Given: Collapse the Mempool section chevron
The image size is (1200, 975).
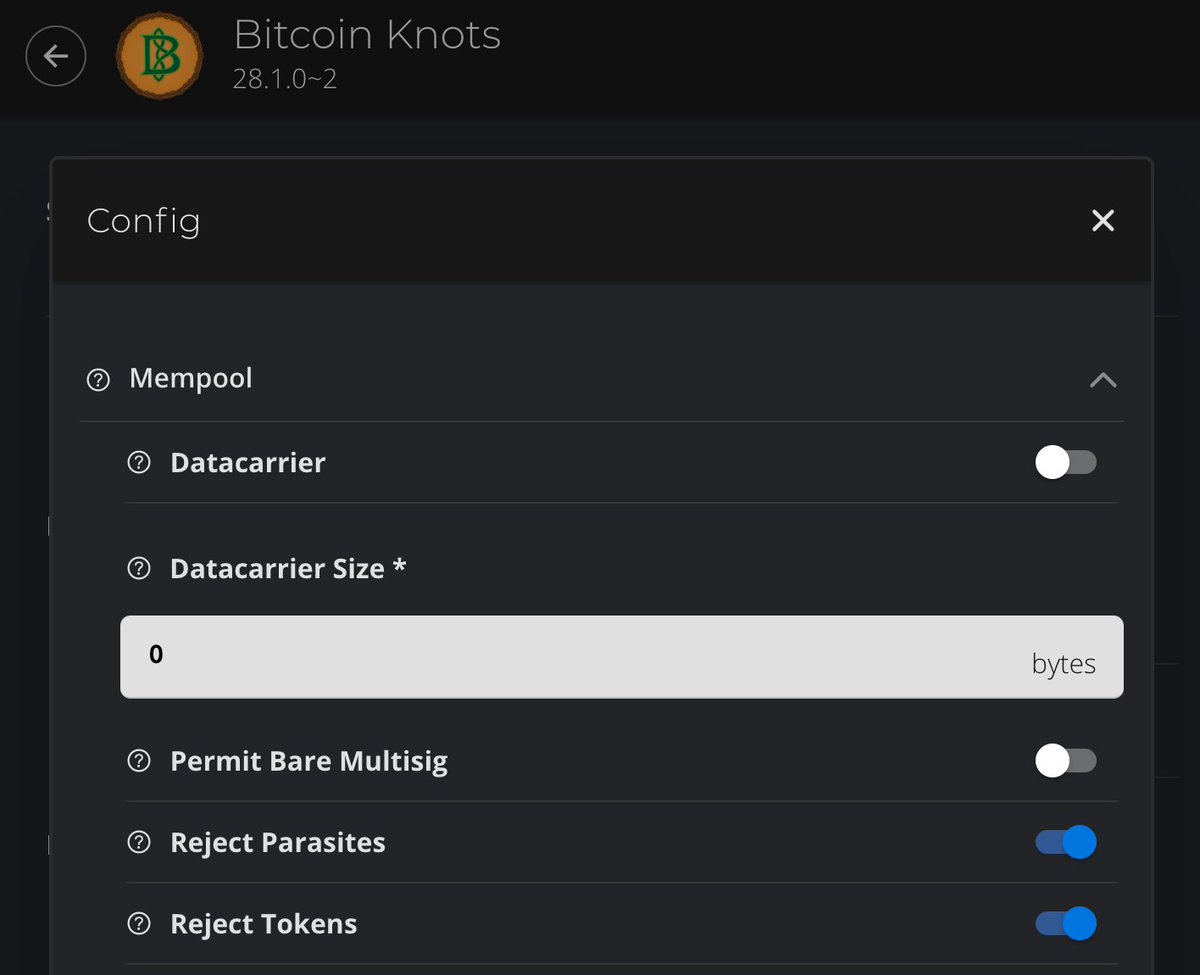Looking at the screenshot, I should [x=1103, y=380].
